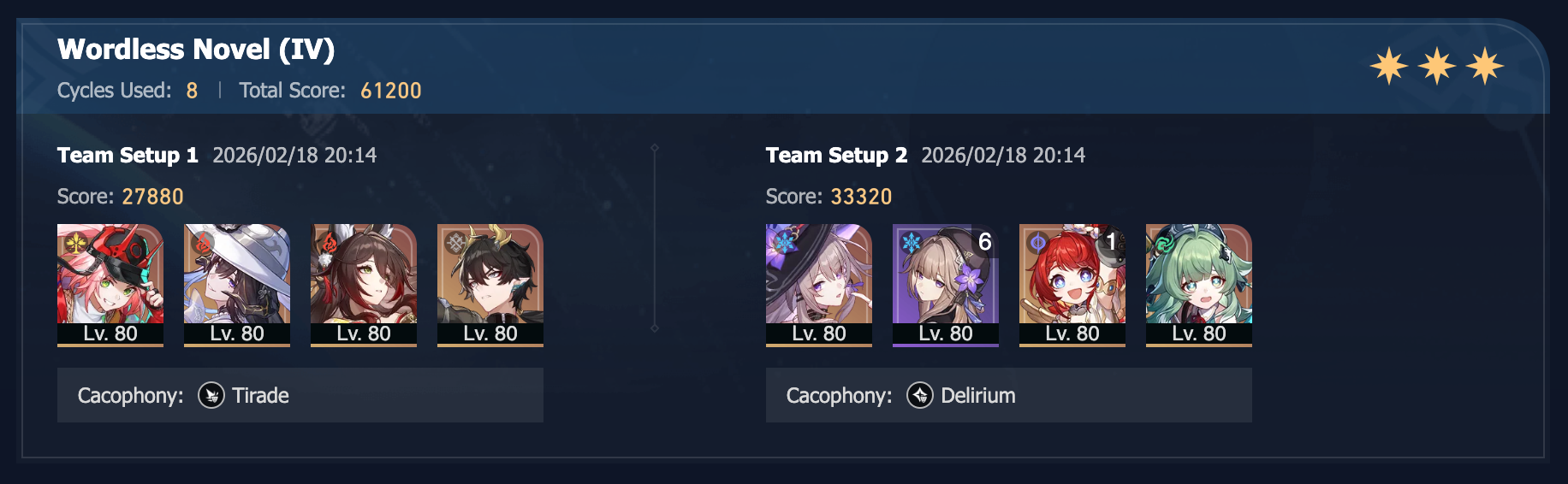1568x484 pixels.
Task: Click the last gold star rating
Action: tap(1484, 66)
